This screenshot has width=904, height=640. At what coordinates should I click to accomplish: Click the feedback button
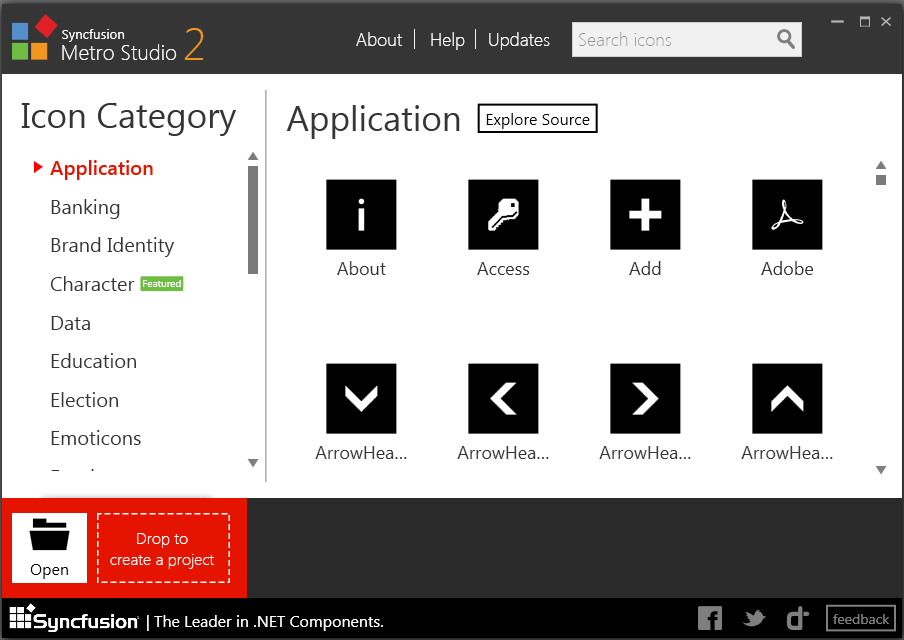tap(860, 619)
